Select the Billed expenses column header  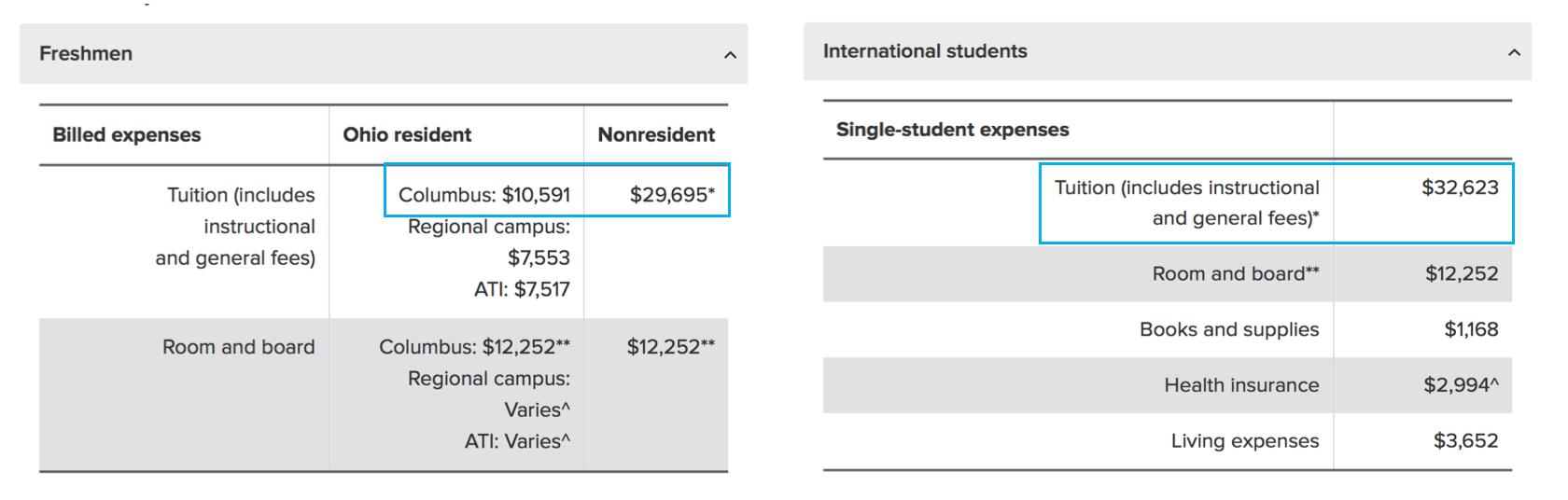pyautogui.click(x=127, y=135)
